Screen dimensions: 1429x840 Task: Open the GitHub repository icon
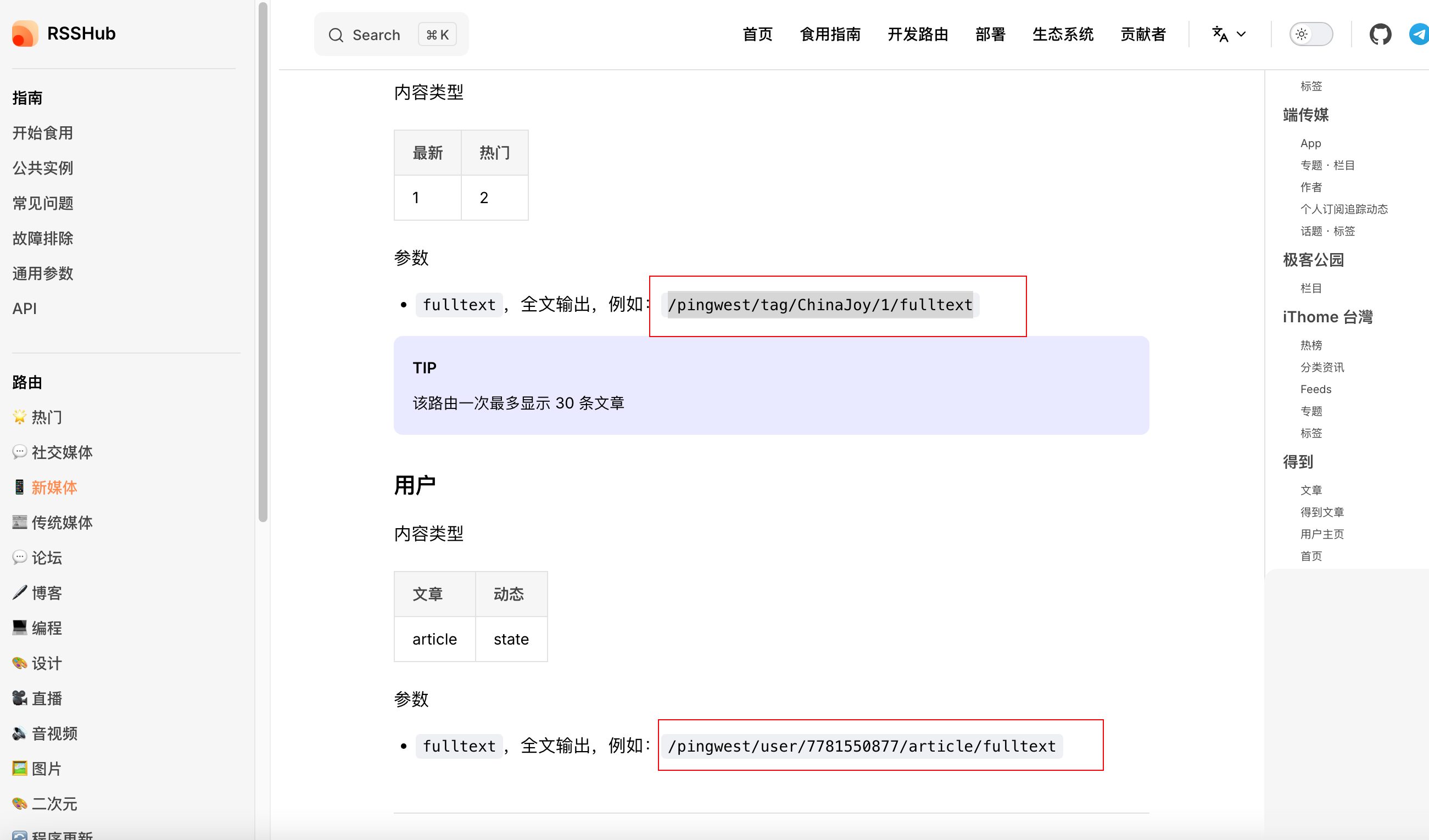click(x=1380, y=34)
